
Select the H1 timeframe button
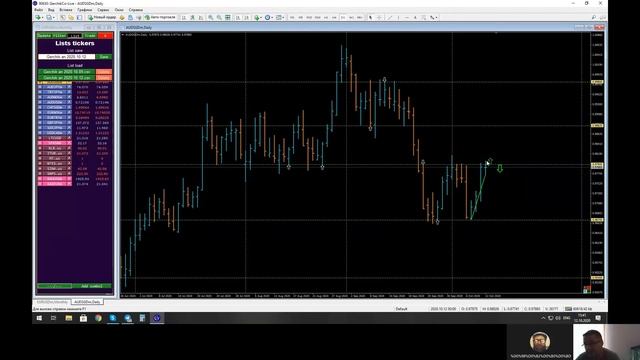point(326,18)
